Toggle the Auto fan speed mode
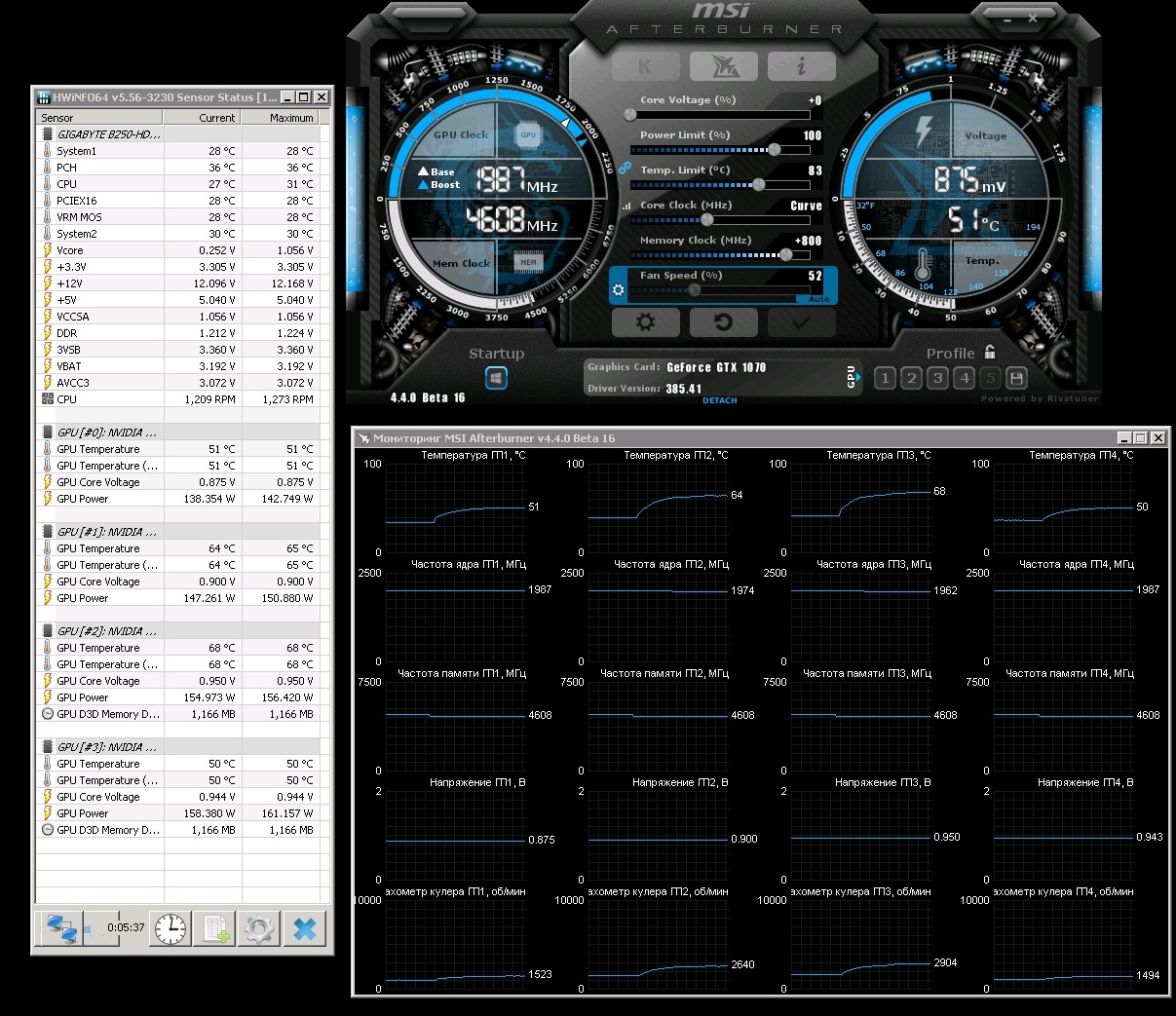 point(818,299)
